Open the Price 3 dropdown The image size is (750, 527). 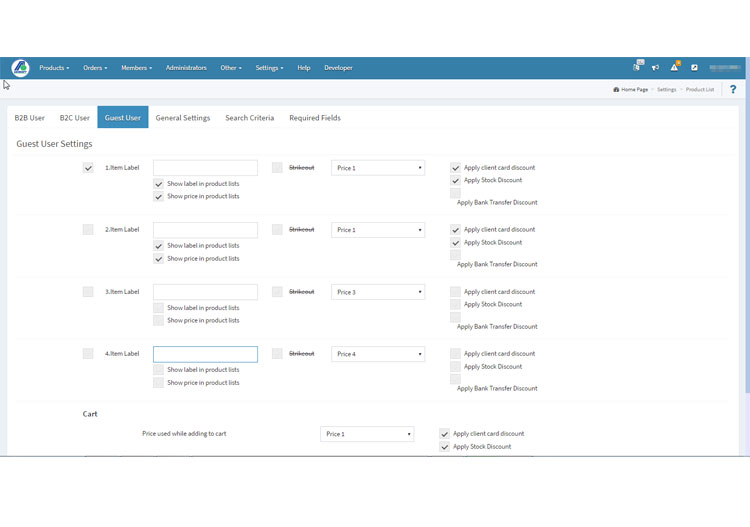coord(378,292)
